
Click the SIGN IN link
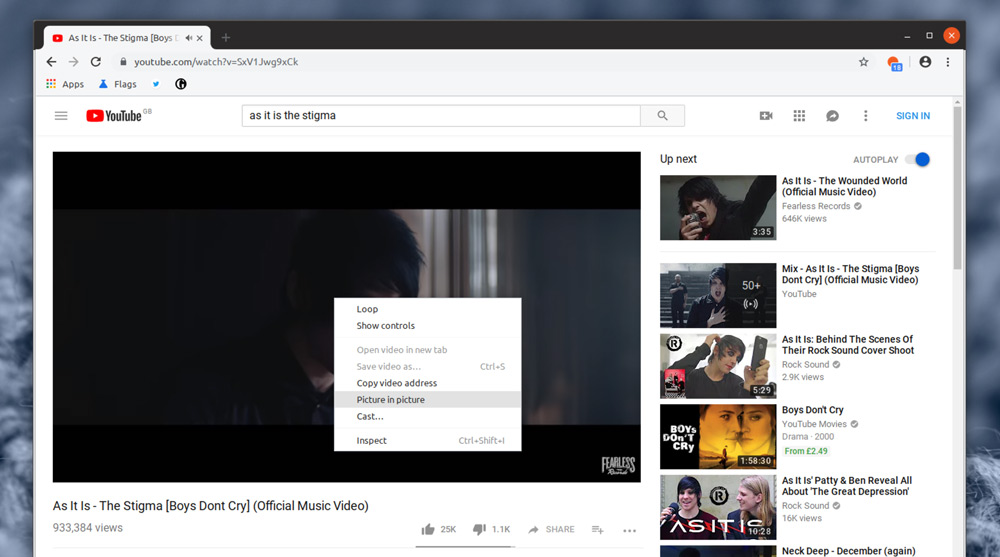point(913,116)
